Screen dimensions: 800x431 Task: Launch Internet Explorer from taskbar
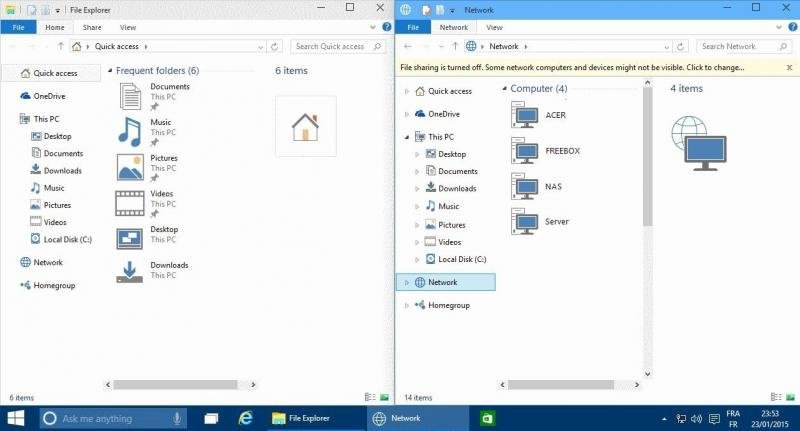[246, 419]
